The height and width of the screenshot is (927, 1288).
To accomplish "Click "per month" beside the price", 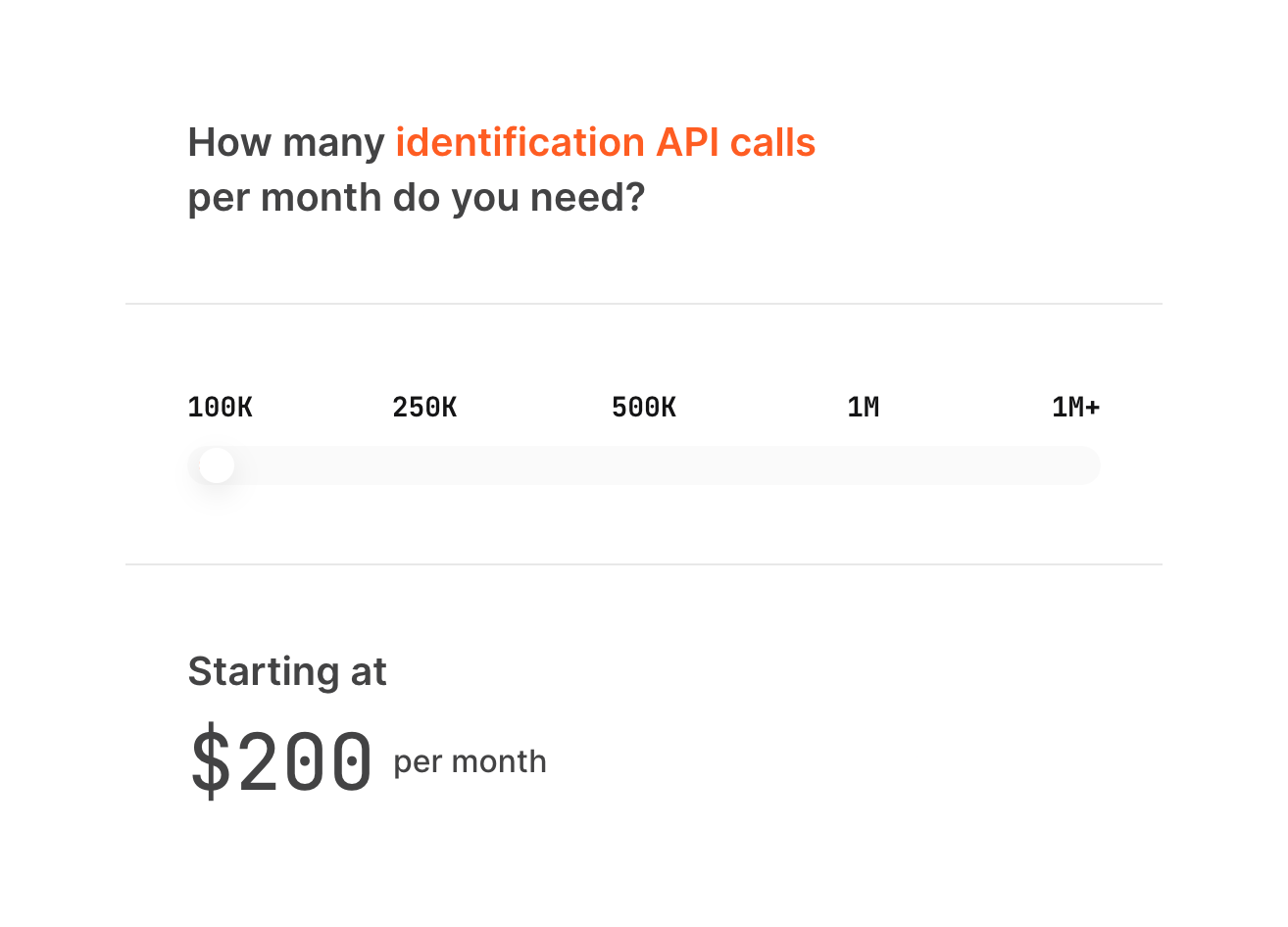I will [x=470, y=762].
